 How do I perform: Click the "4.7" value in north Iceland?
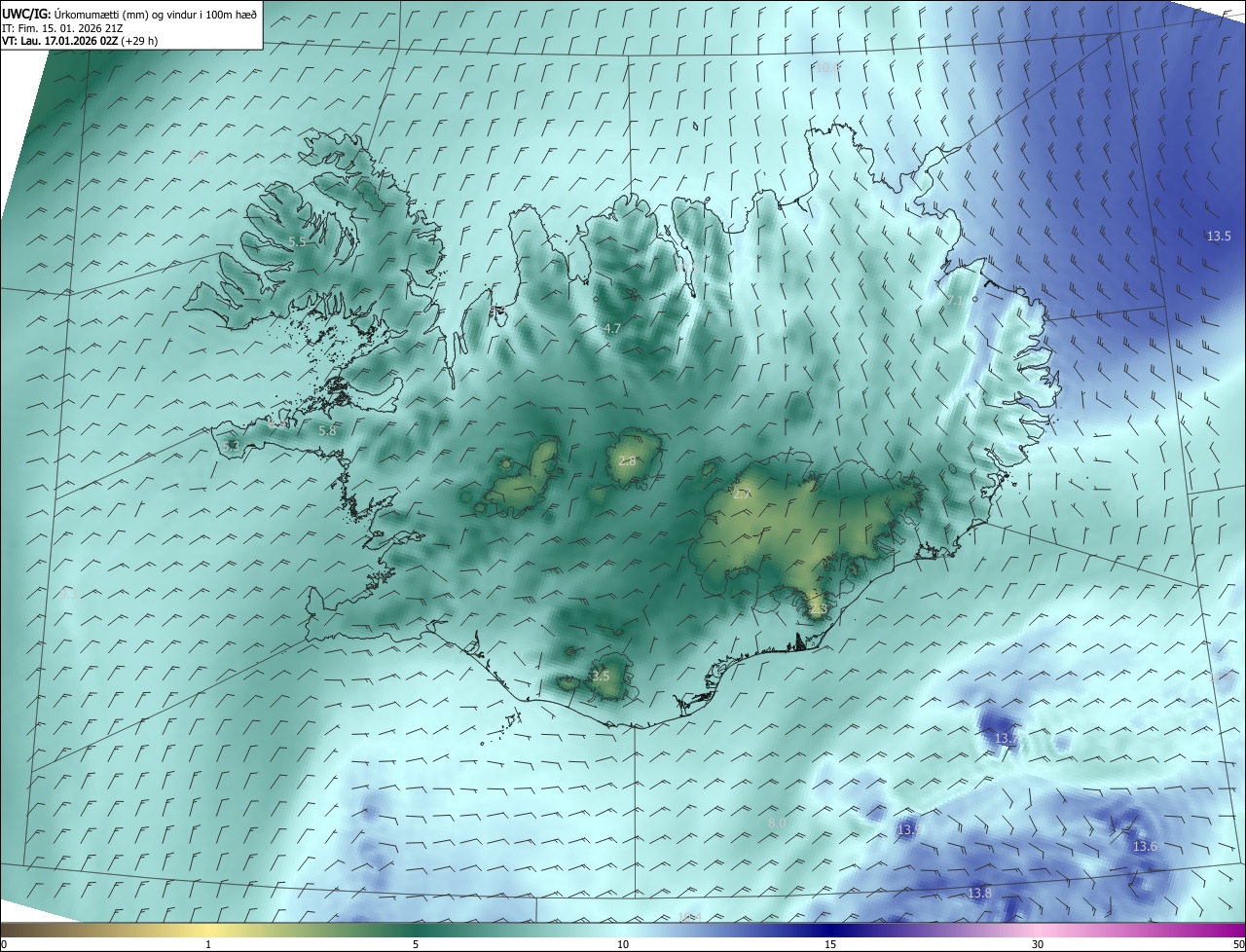pos(612,329)
